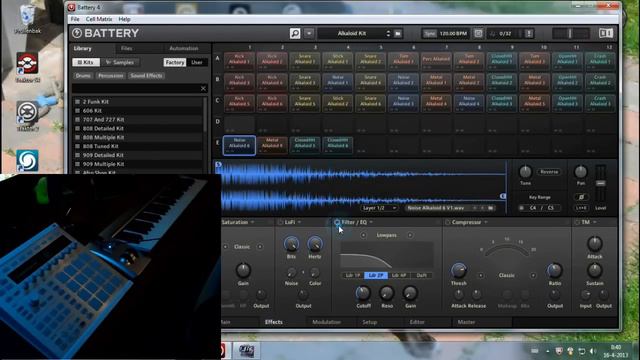Switch to the Master tab
Viewport: 640px width, 360px height.
pos(466,322)
